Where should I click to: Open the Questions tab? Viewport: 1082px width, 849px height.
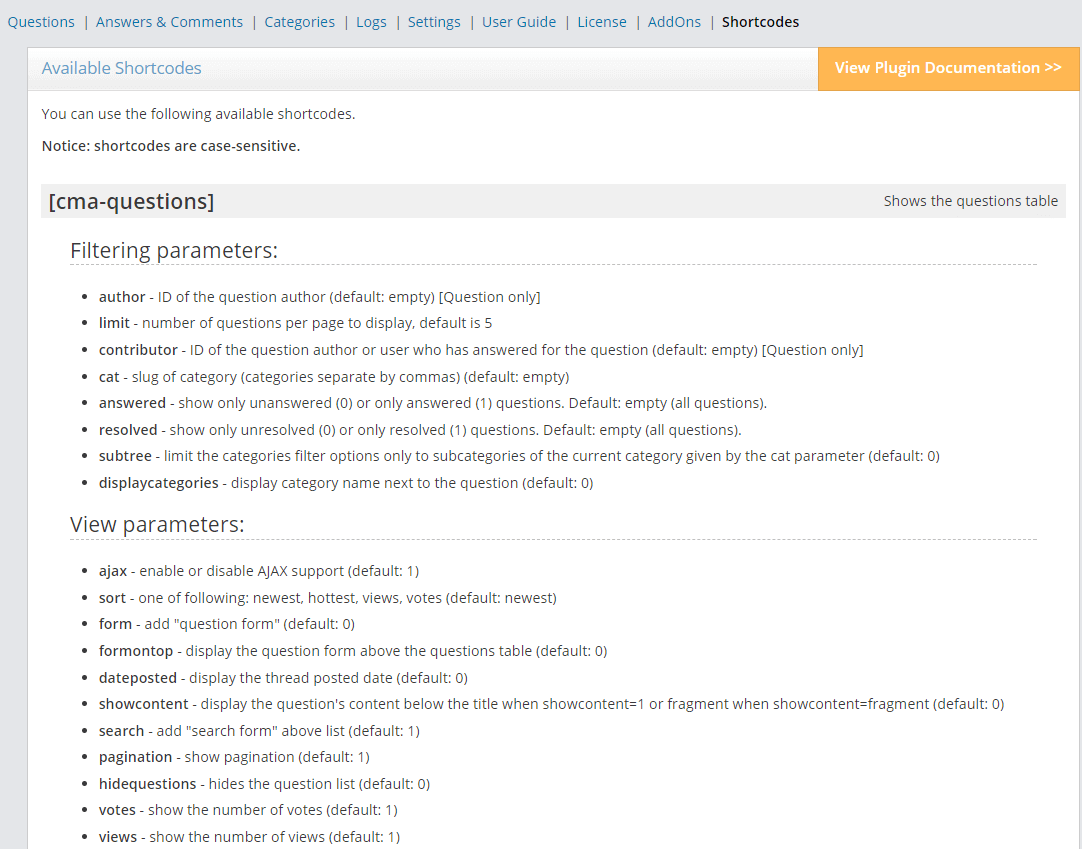tap(41, 21)
